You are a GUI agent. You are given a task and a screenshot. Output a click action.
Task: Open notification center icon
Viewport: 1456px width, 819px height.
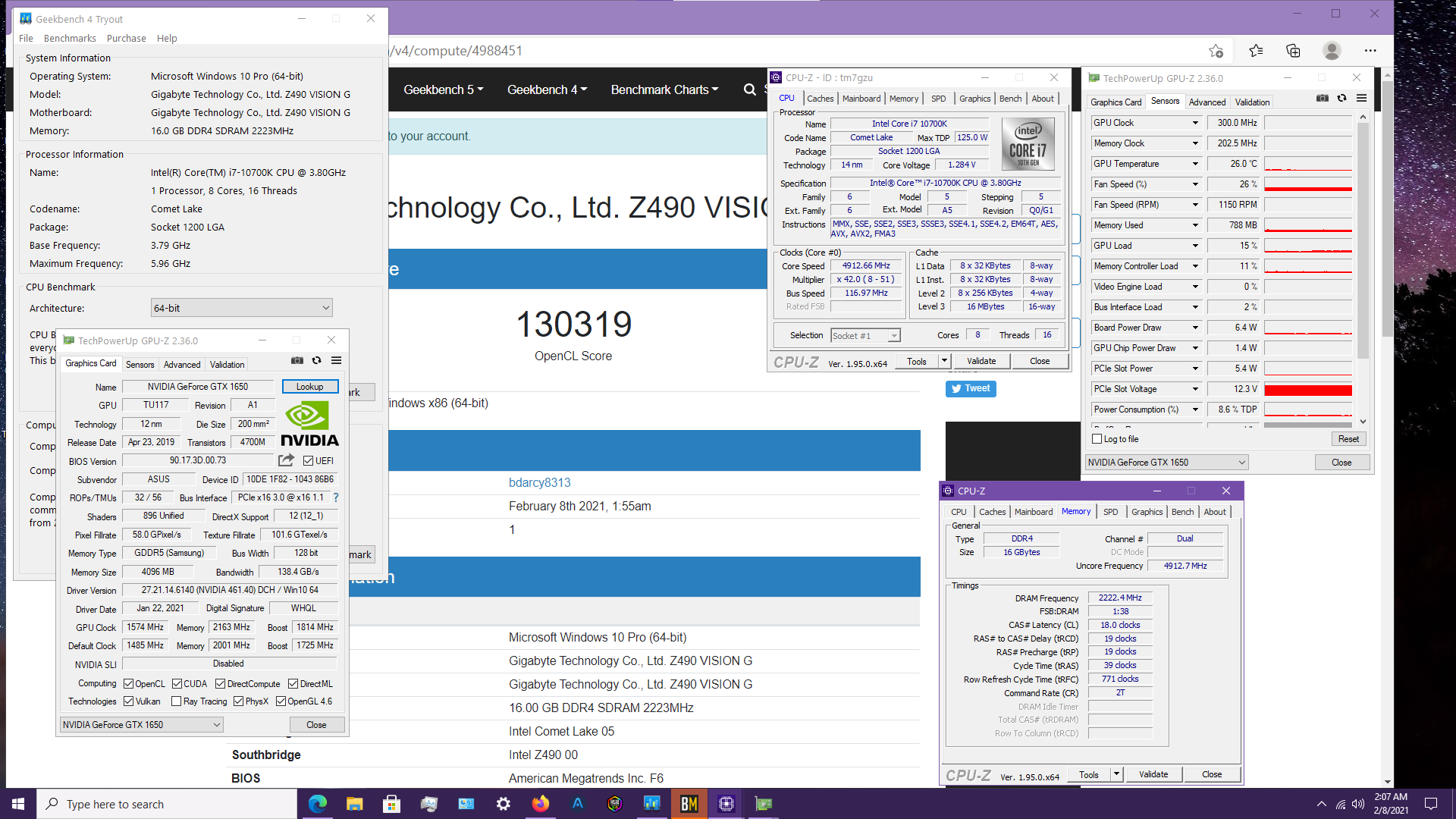tap(1431, 804)
